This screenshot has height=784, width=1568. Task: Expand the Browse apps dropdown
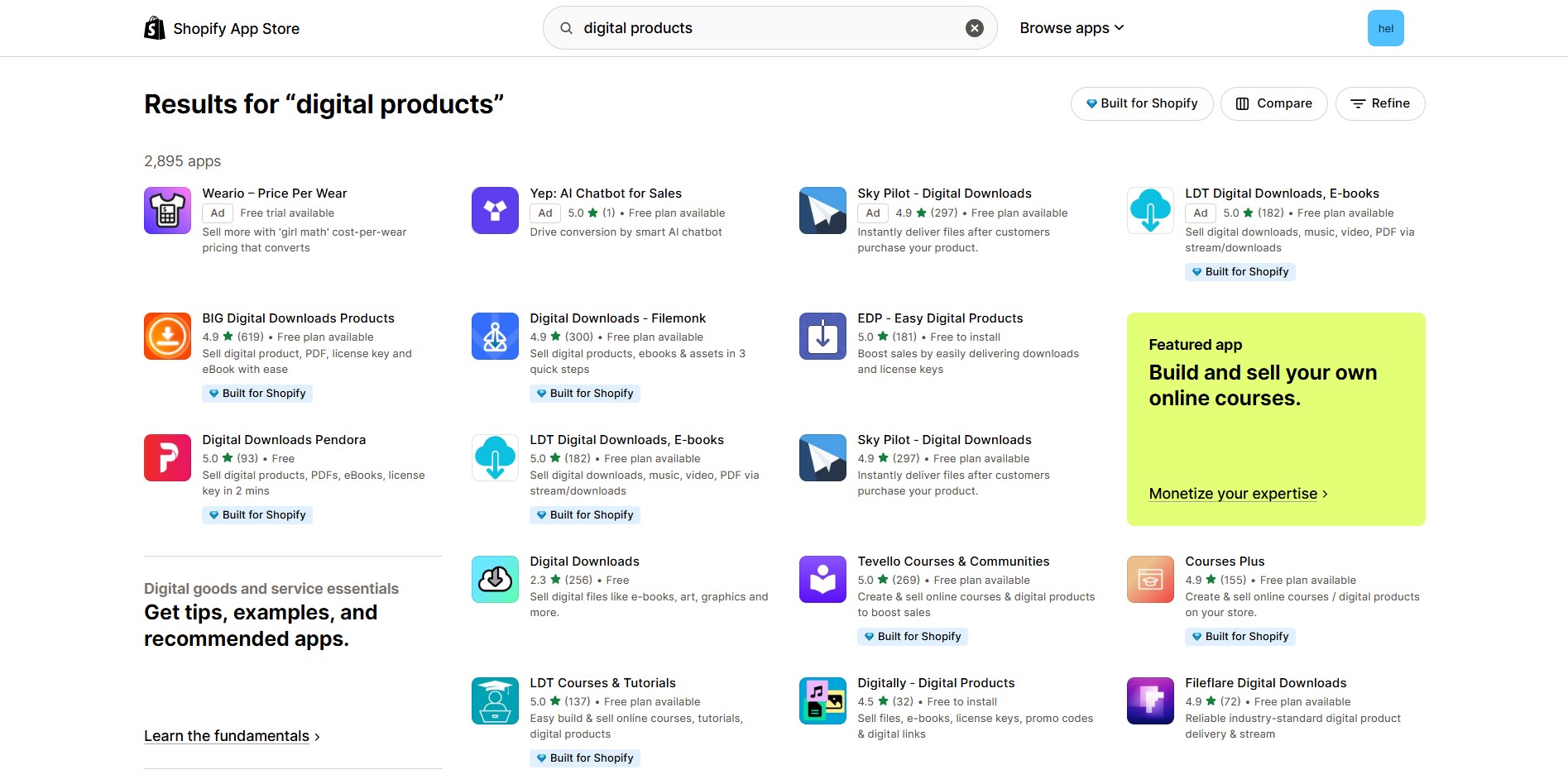pos(1071,27)
